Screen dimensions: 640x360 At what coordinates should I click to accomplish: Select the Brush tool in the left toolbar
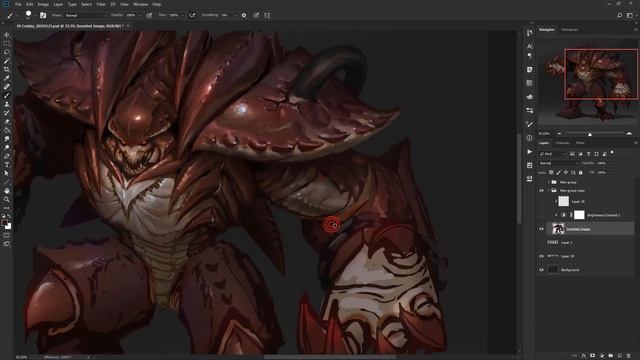[x=7, y=96]
